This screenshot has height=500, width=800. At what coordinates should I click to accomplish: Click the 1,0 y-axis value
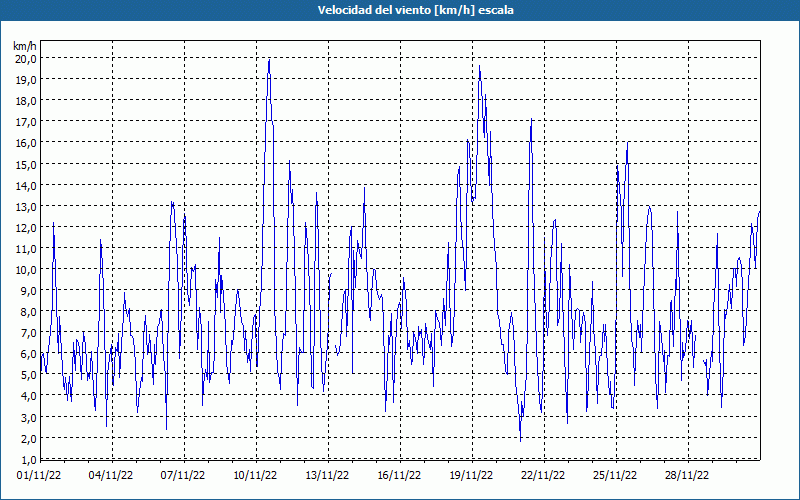29,460
